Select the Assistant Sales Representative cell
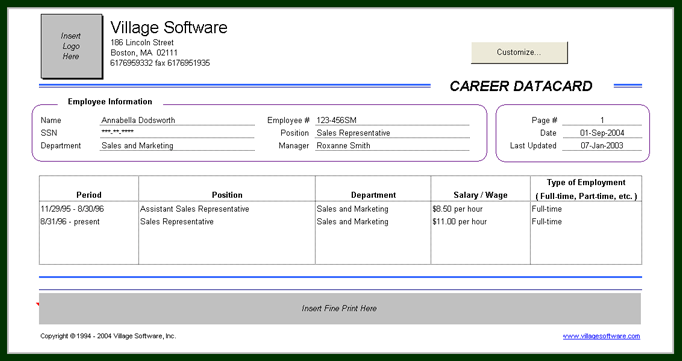 point(227,209)
